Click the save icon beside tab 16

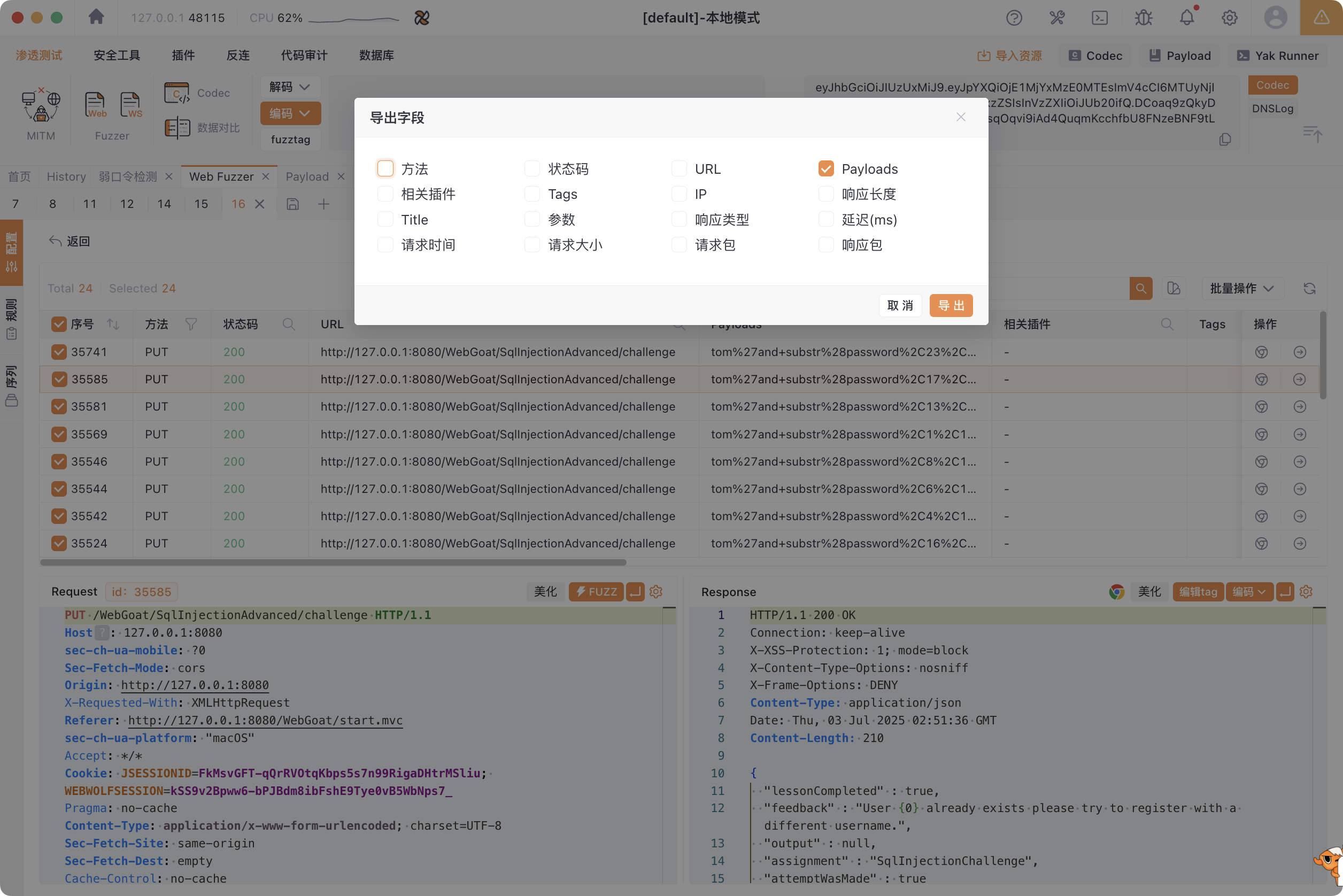292,204
